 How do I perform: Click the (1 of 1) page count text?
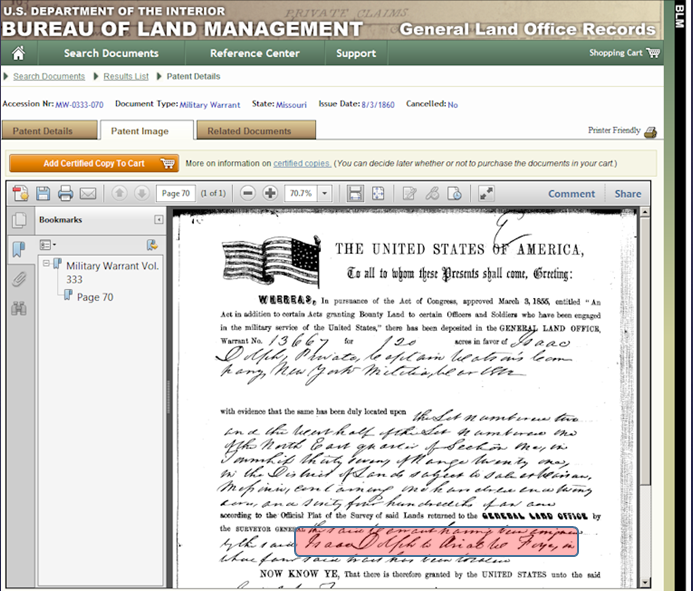(213, 193)
